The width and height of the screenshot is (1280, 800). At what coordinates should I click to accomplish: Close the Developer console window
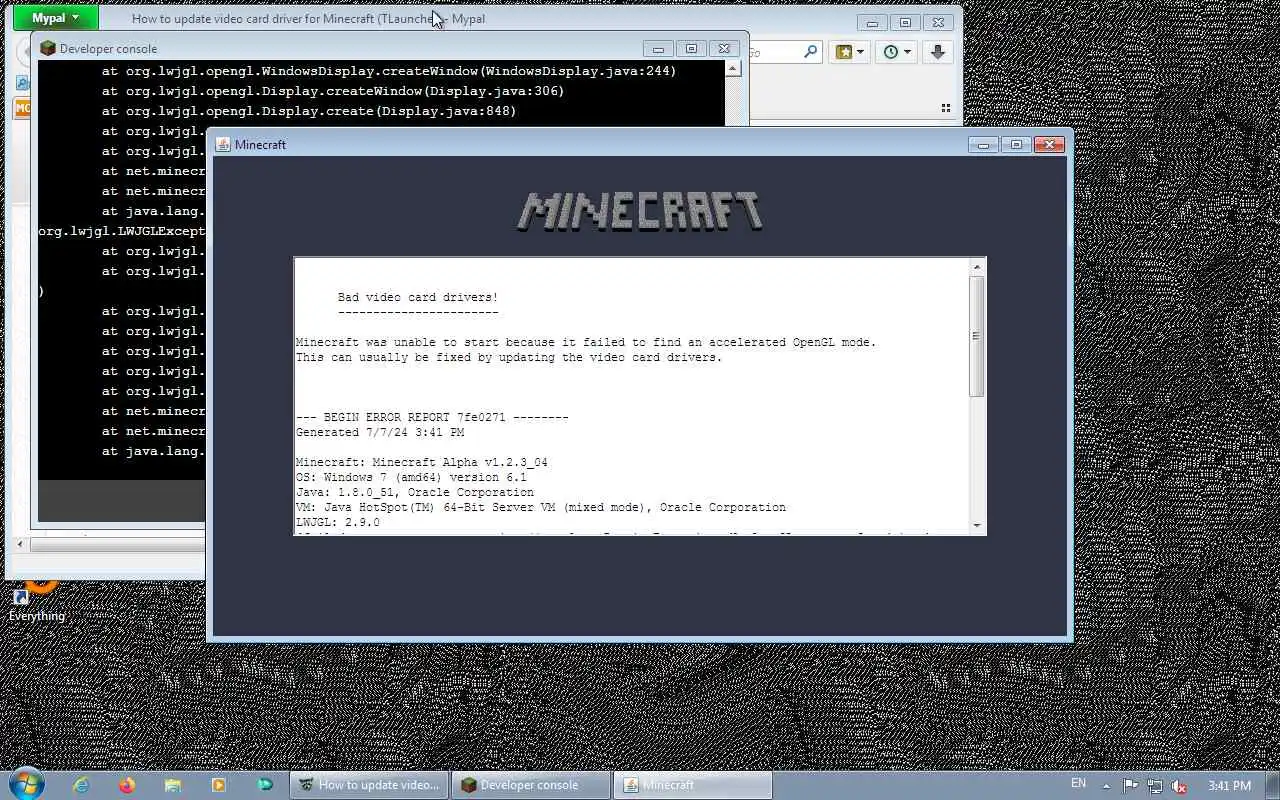click(724, 48)
